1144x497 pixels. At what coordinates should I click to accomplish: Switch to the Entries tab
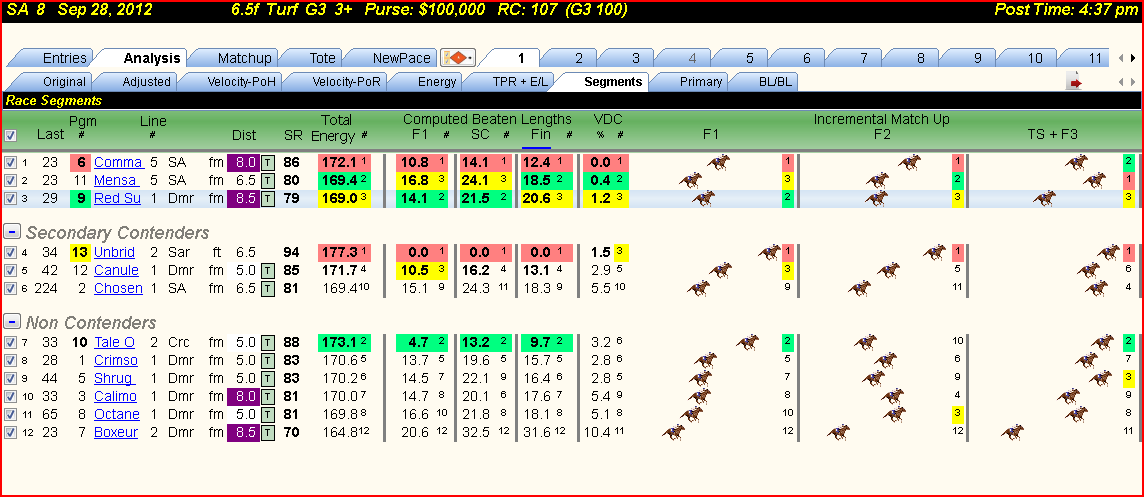click(x=64, y=58)
